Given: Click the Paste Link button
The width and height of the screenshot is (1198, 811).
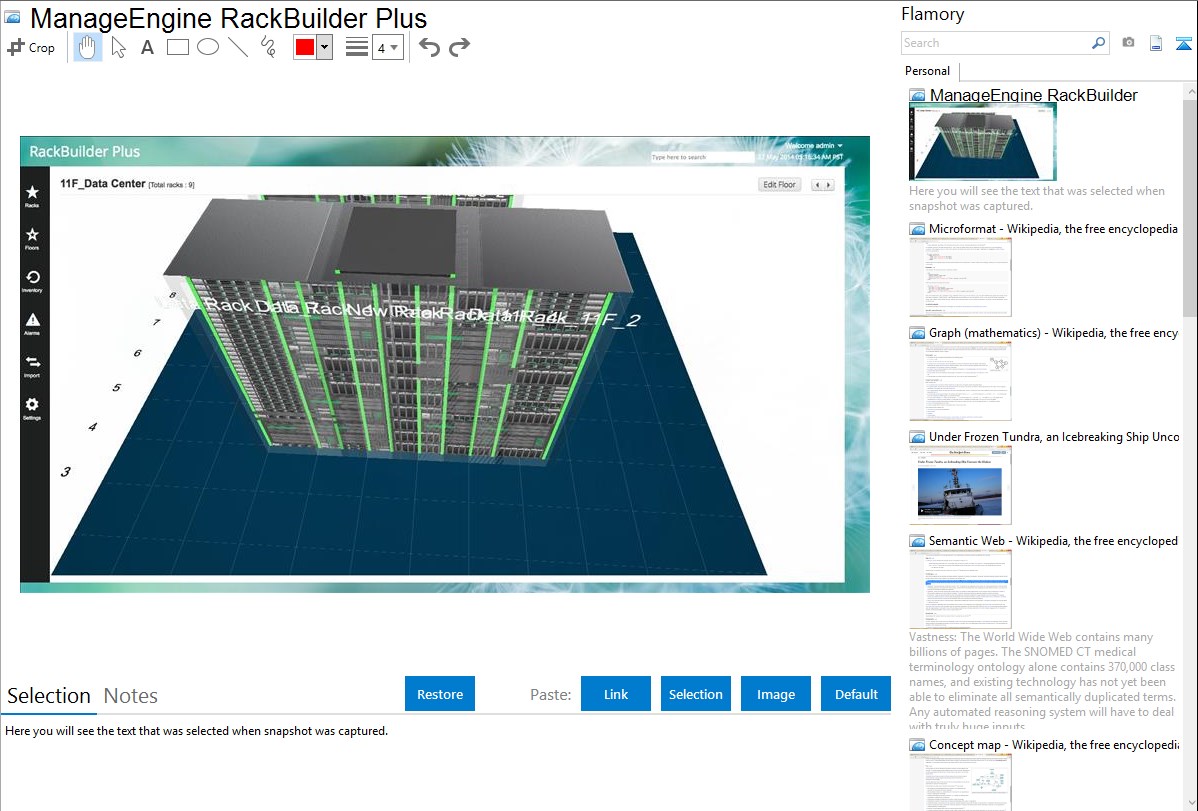Looking at the screenshot, I should tap(616, 693).
